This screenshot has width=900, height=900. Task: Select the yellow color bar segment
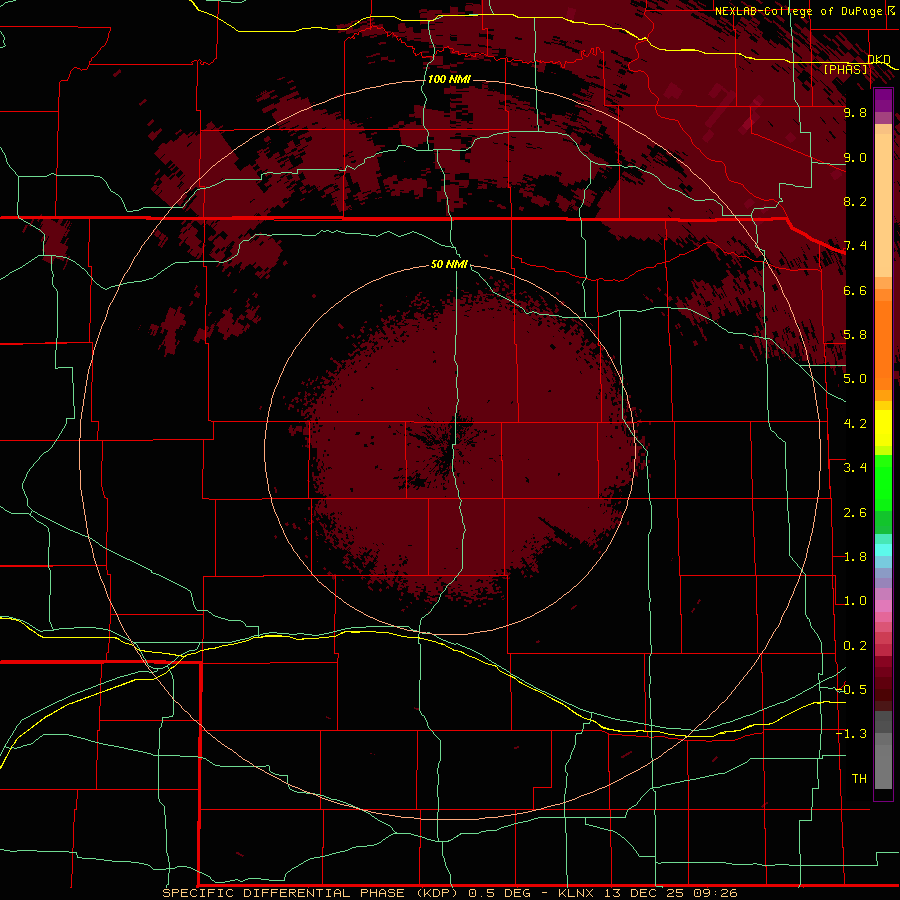(883, 428)
